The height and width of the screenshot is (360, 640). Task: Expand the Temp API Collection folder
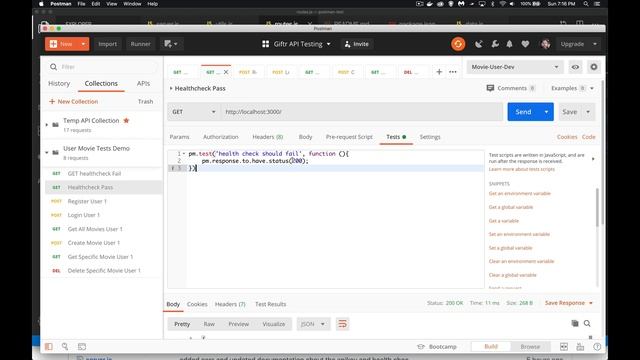[x=47, y=124]
